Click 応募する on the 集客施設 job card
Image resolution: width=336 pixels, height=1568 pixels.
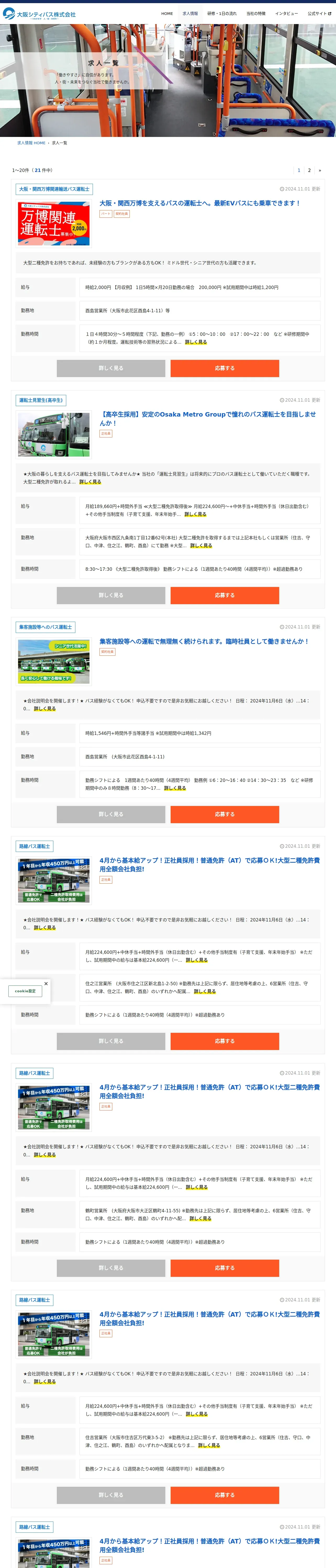[x=225, y=814]
